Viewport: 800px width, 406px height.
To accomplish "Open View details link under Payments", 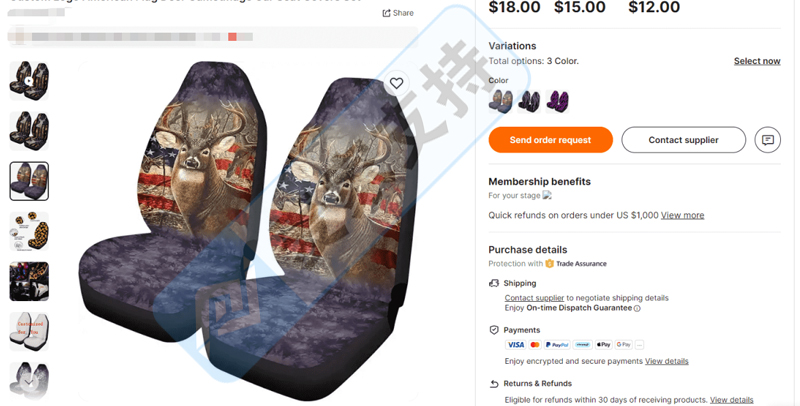I will tap(666, 362).
